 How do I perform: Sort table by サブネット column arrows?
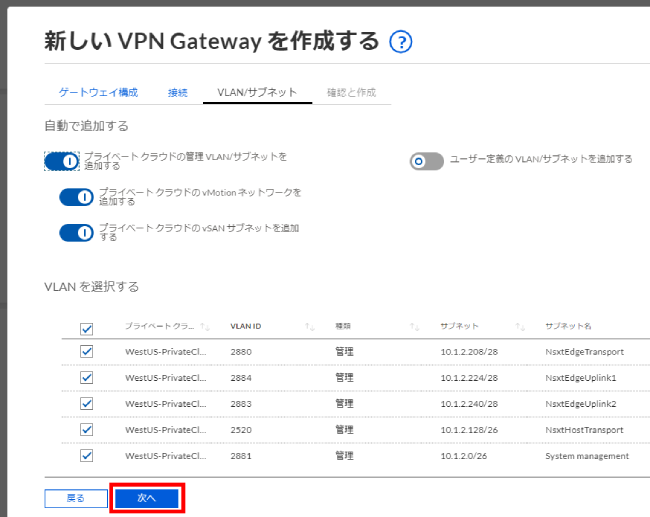tap(520, 327)
